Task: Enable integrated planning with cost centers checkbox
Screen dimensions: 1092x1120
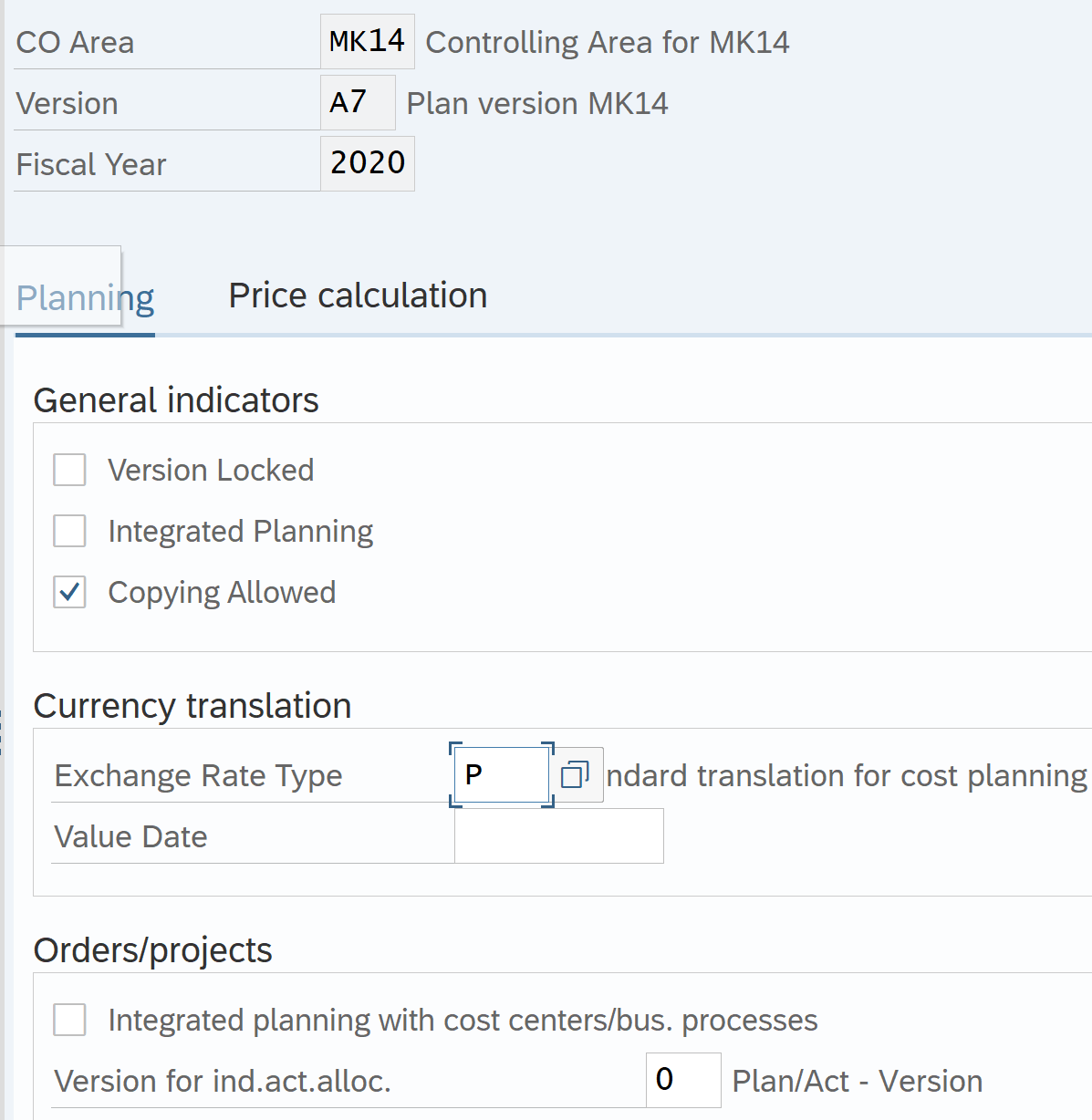Action: 69,1020
